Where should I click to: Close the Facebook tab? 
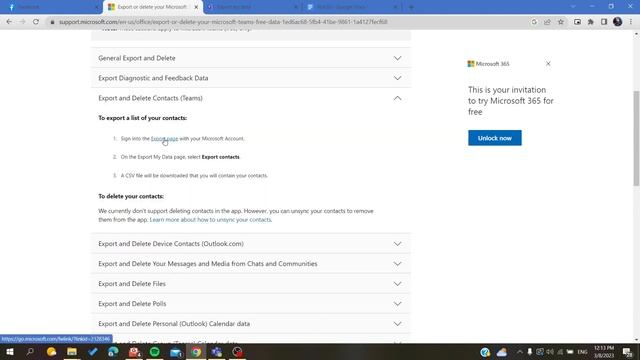97,7
